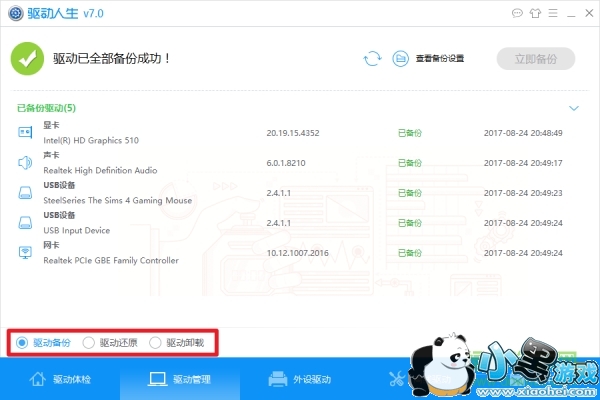Click the 驱动人生 gear logo icon

click(16, 13)
